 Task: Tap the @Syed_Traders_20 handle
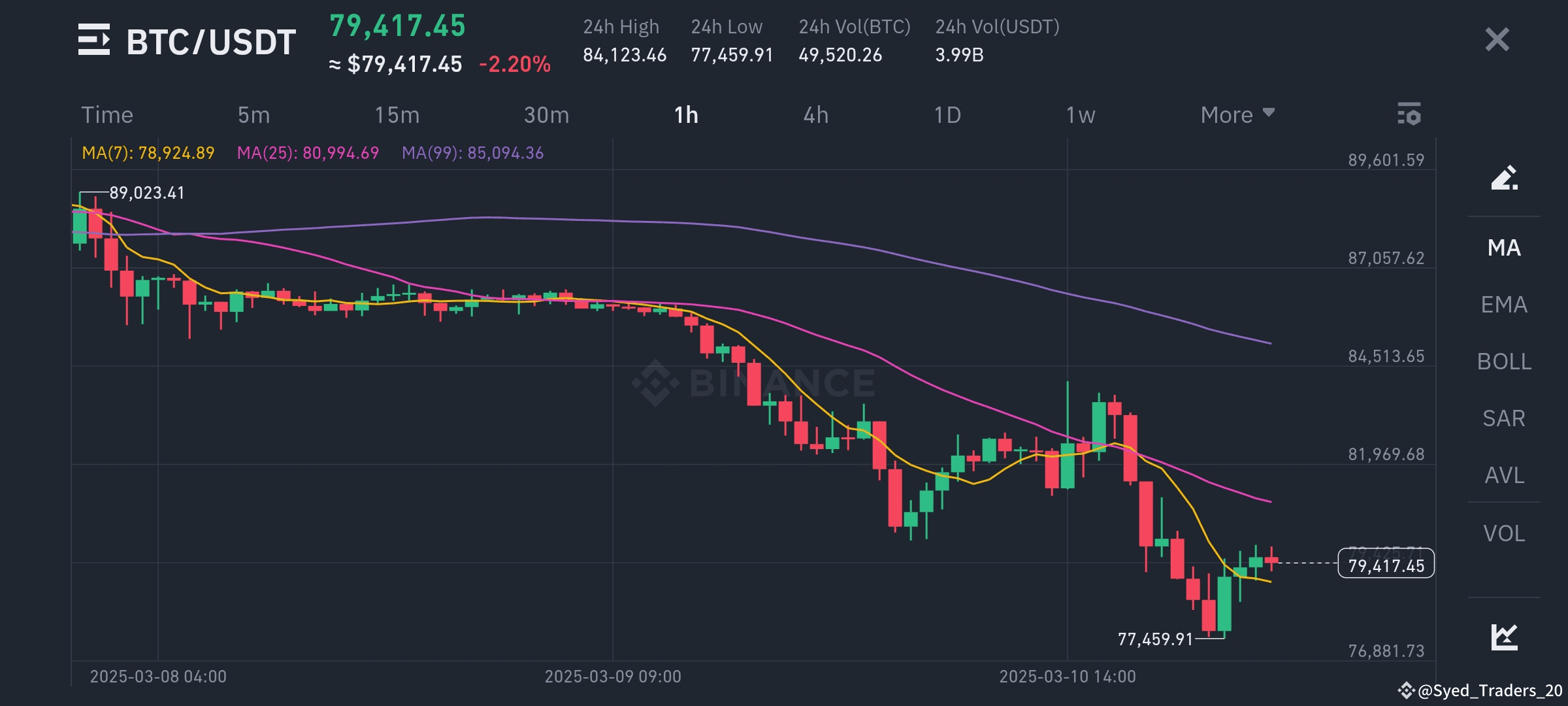[1490, 691]
